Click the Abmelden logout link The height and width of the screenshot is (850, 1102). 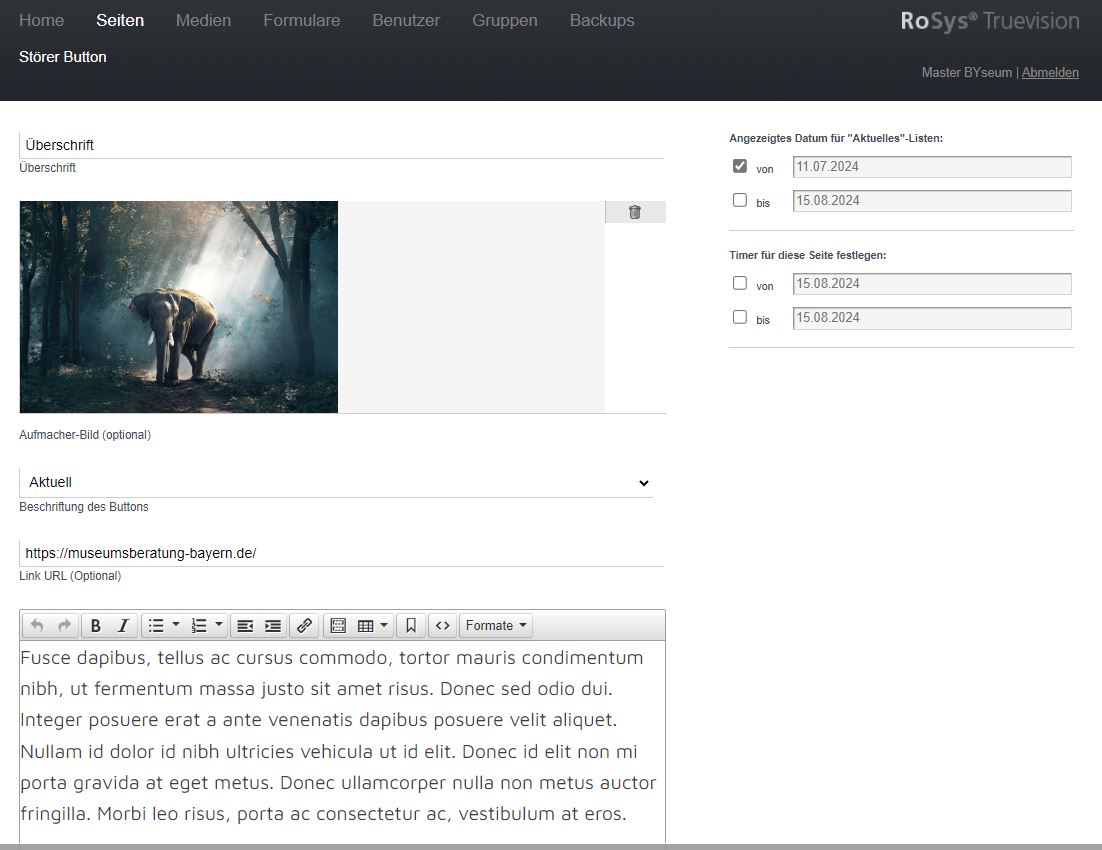[x=1049, y=72]
